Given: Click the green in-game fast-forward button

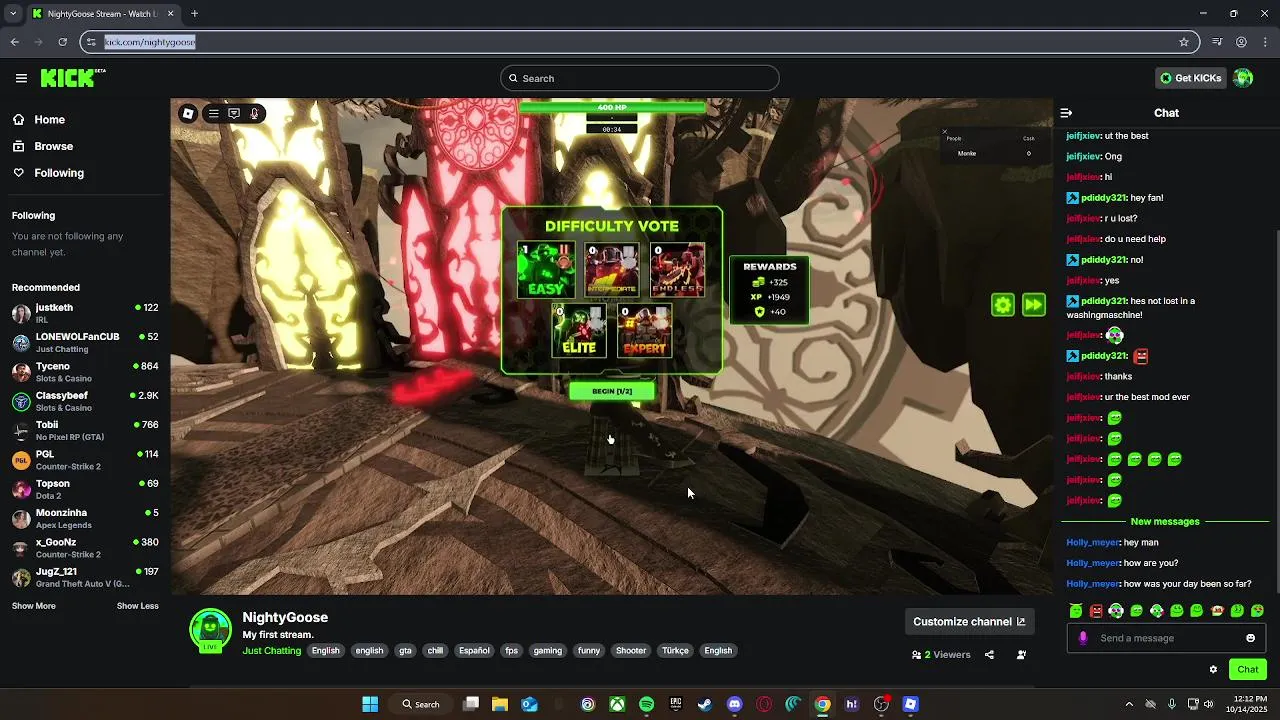Looking at the screenshot, I should pyautogui.click(x=1034, y=305).
